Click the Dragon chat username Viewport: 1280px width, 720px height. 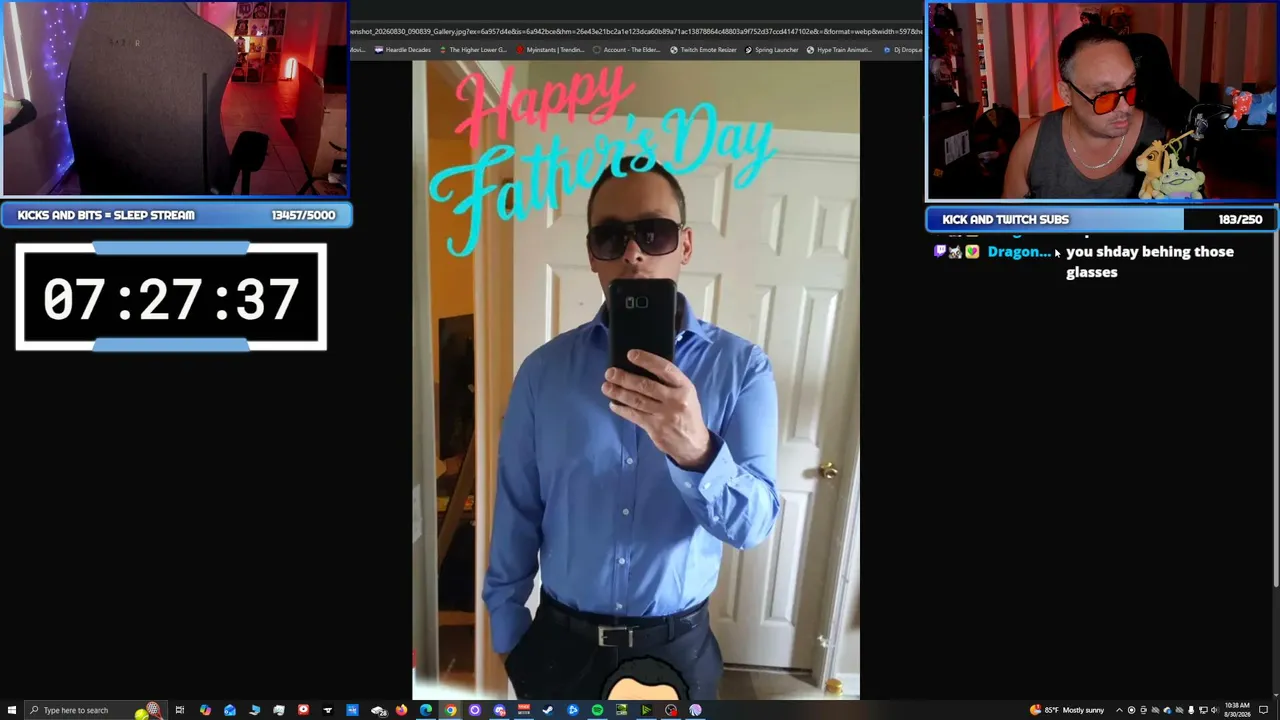click(1019, 252)
